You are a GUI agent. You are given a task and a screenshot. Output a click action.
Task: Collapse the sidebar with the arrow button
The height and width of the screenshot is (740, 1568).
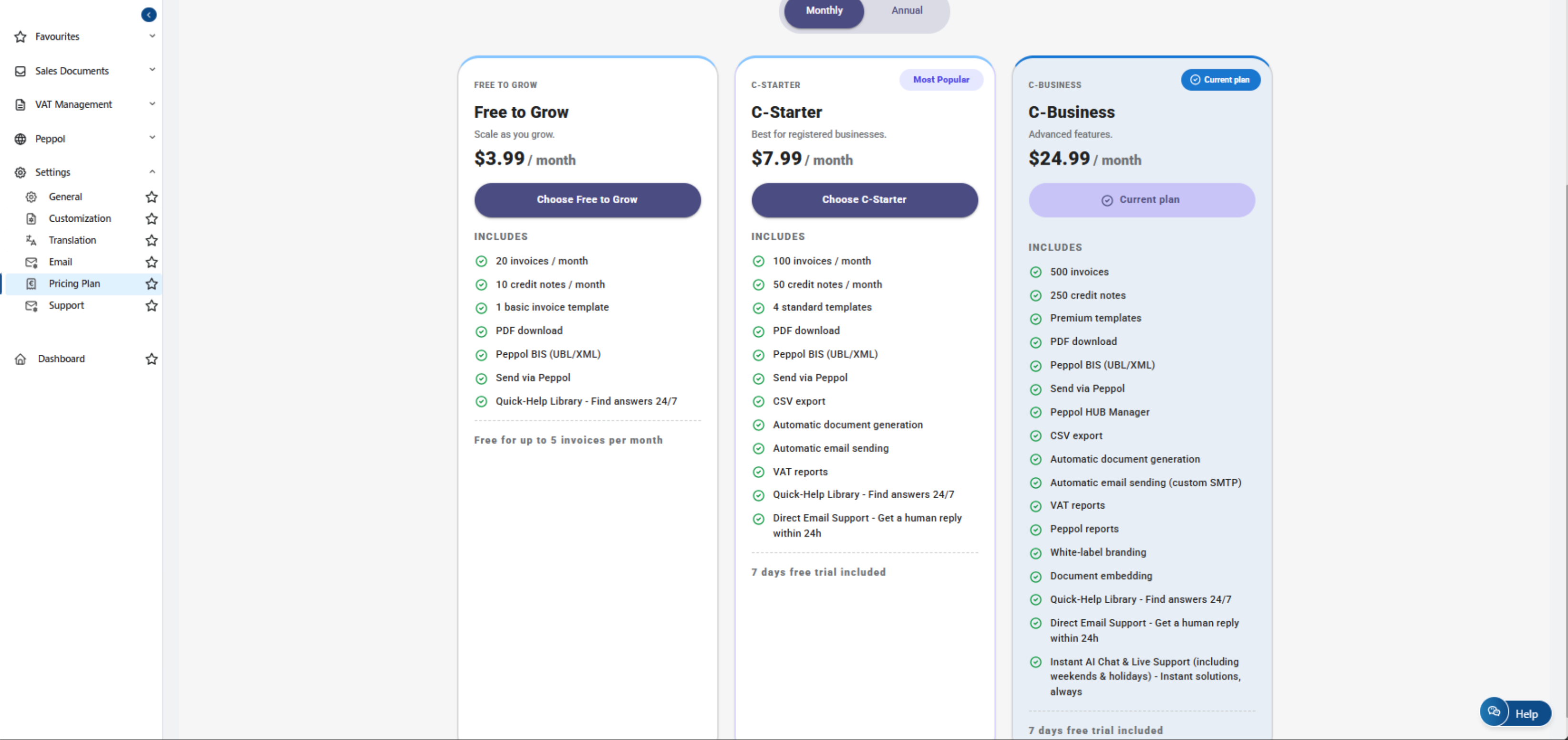point(148,15)
